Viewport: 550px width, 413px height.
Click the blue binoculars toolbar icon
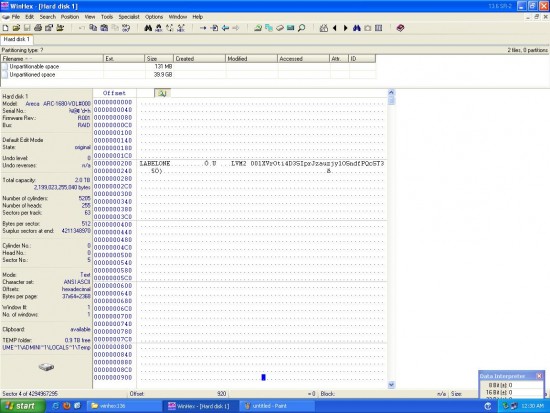(357, 28)
